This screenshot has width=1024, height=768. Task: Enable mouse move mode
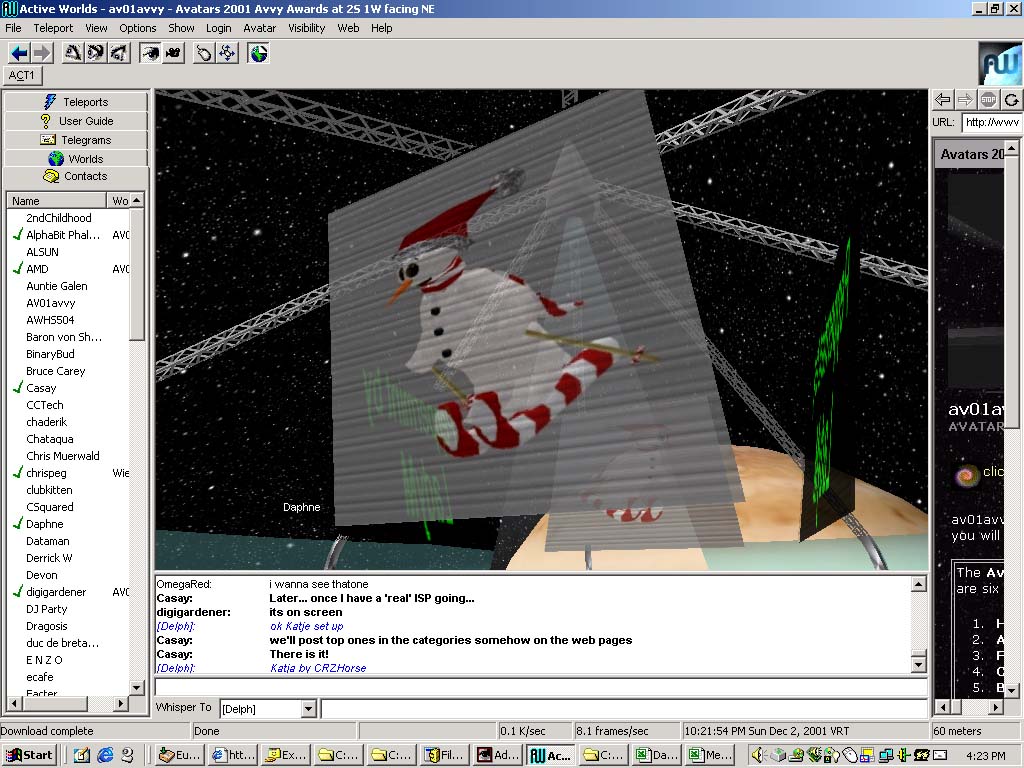pyautogui.click(x=204, y=53)
